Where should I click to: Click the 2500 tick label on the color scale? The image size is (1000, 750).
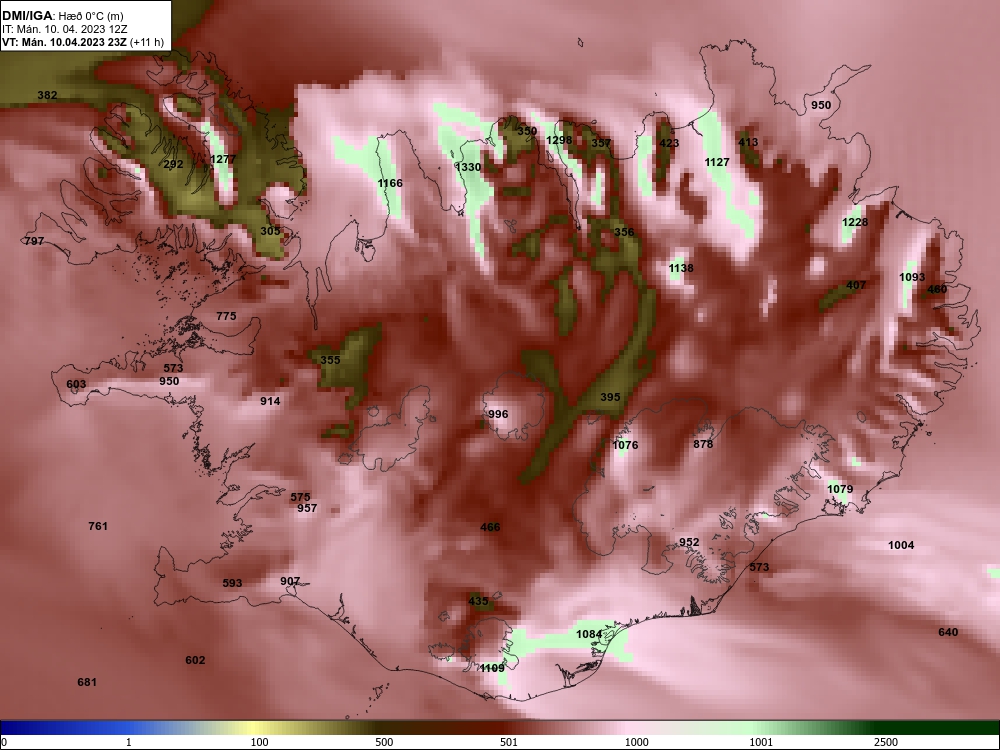pyautogui.click(x=886, y=742)
